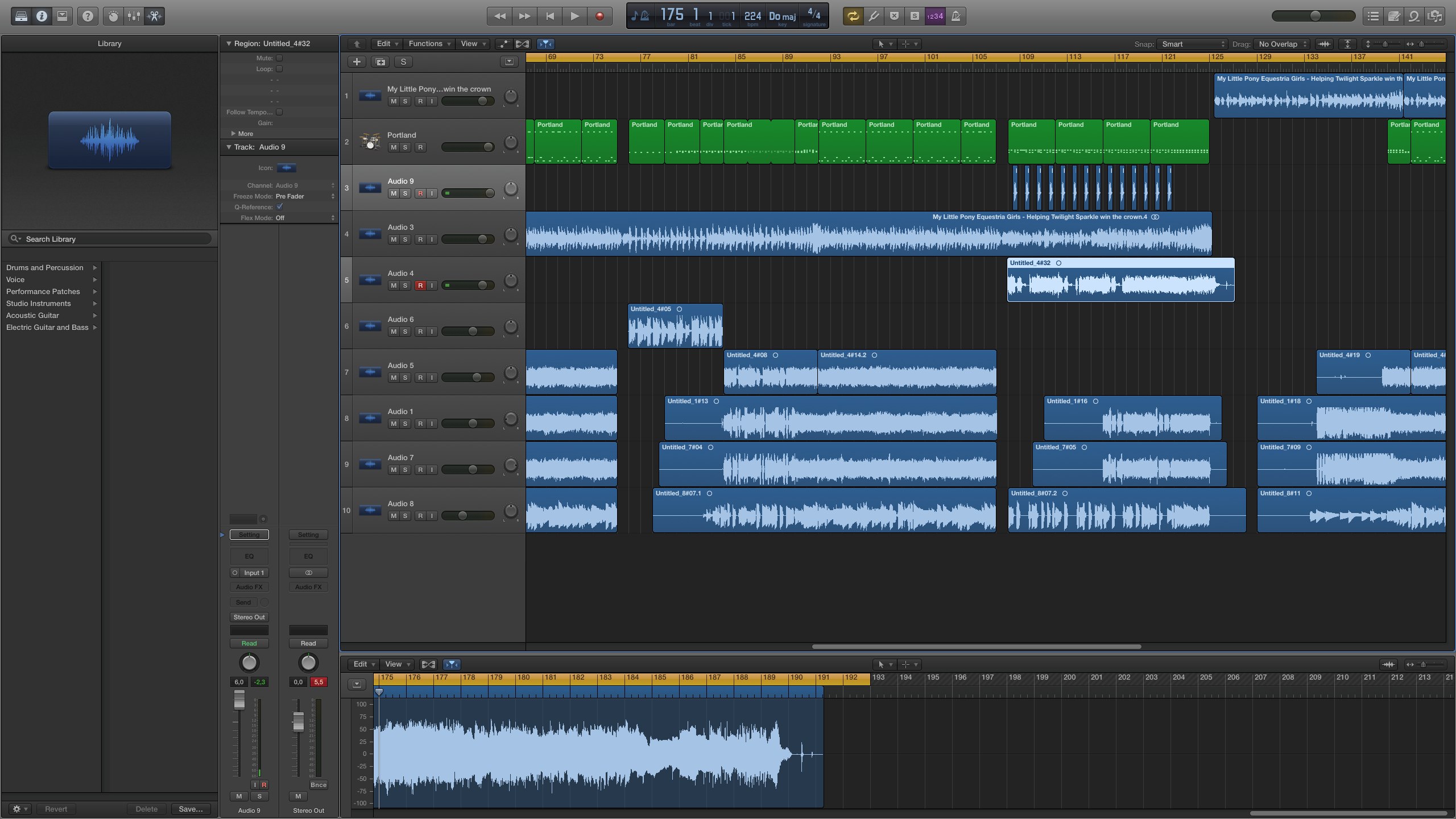Open the Mixer from the control bar
The image size is (1456, 819).
click(134, 16)
